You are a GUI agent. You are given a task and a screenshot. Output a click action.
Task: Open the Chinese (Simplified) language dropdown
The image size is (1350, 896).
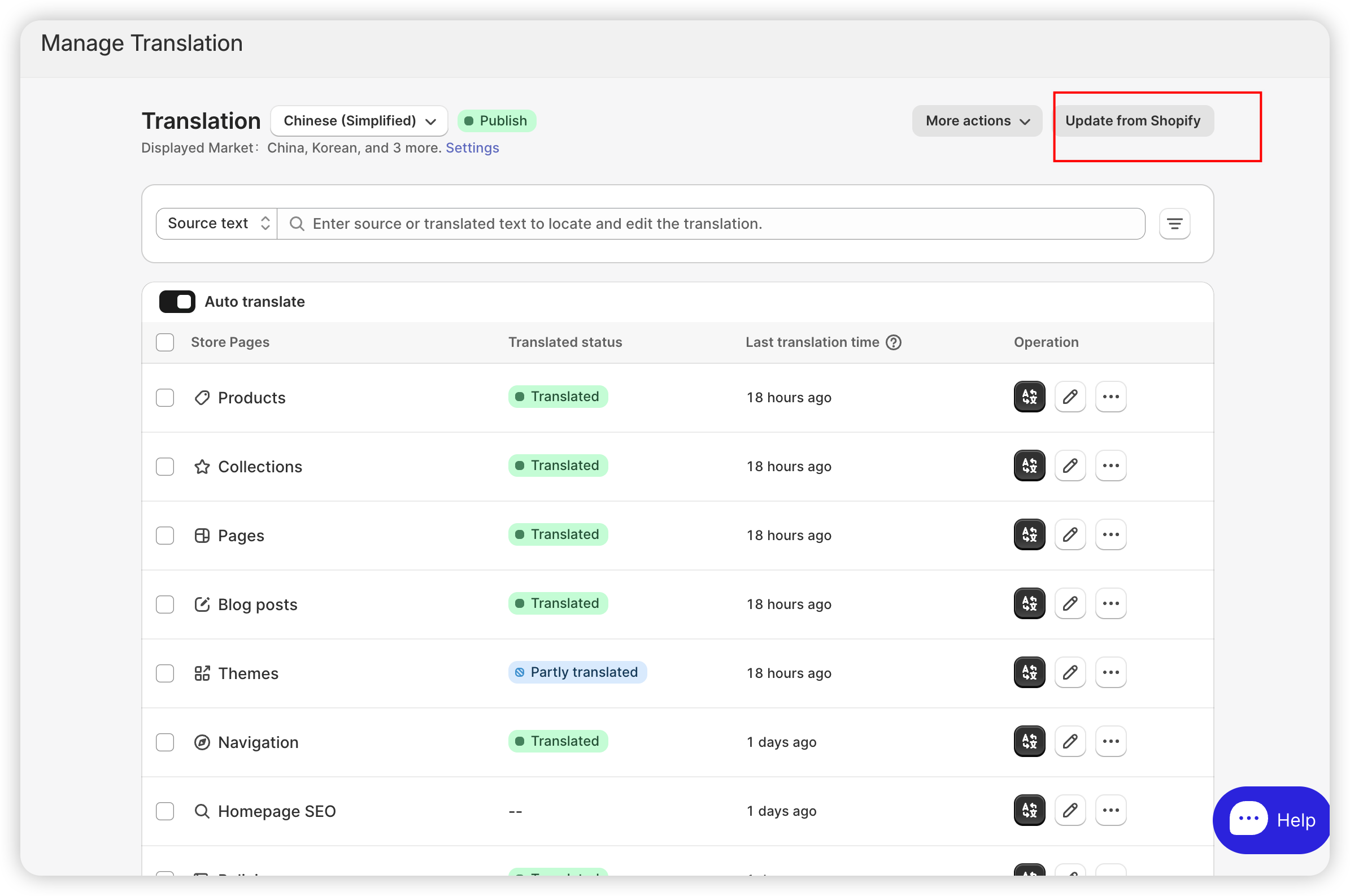click(359, 120)
